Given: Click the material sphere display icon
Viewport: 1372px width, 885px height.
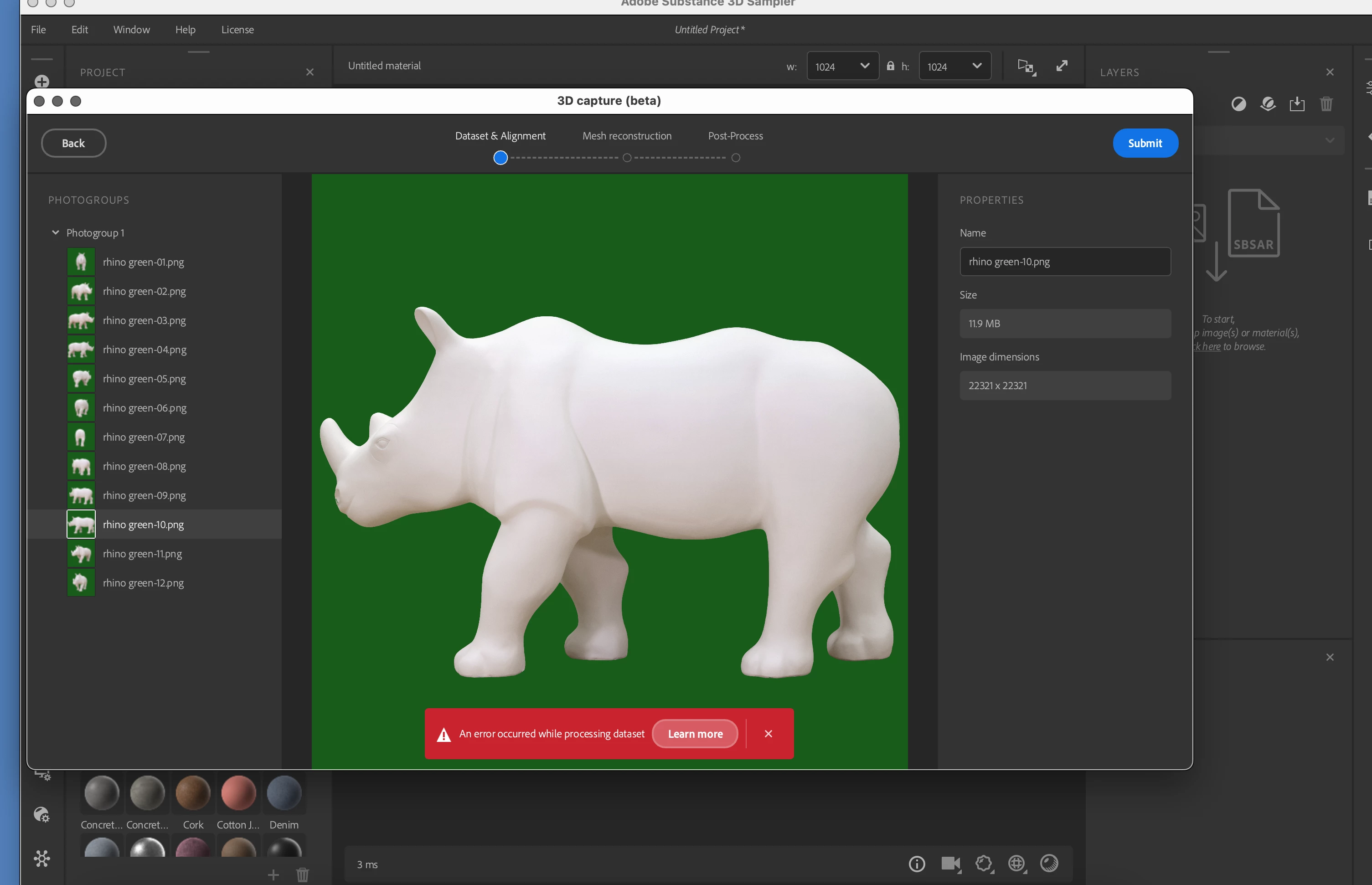Looking at the screenshot, I should 1049,864.
